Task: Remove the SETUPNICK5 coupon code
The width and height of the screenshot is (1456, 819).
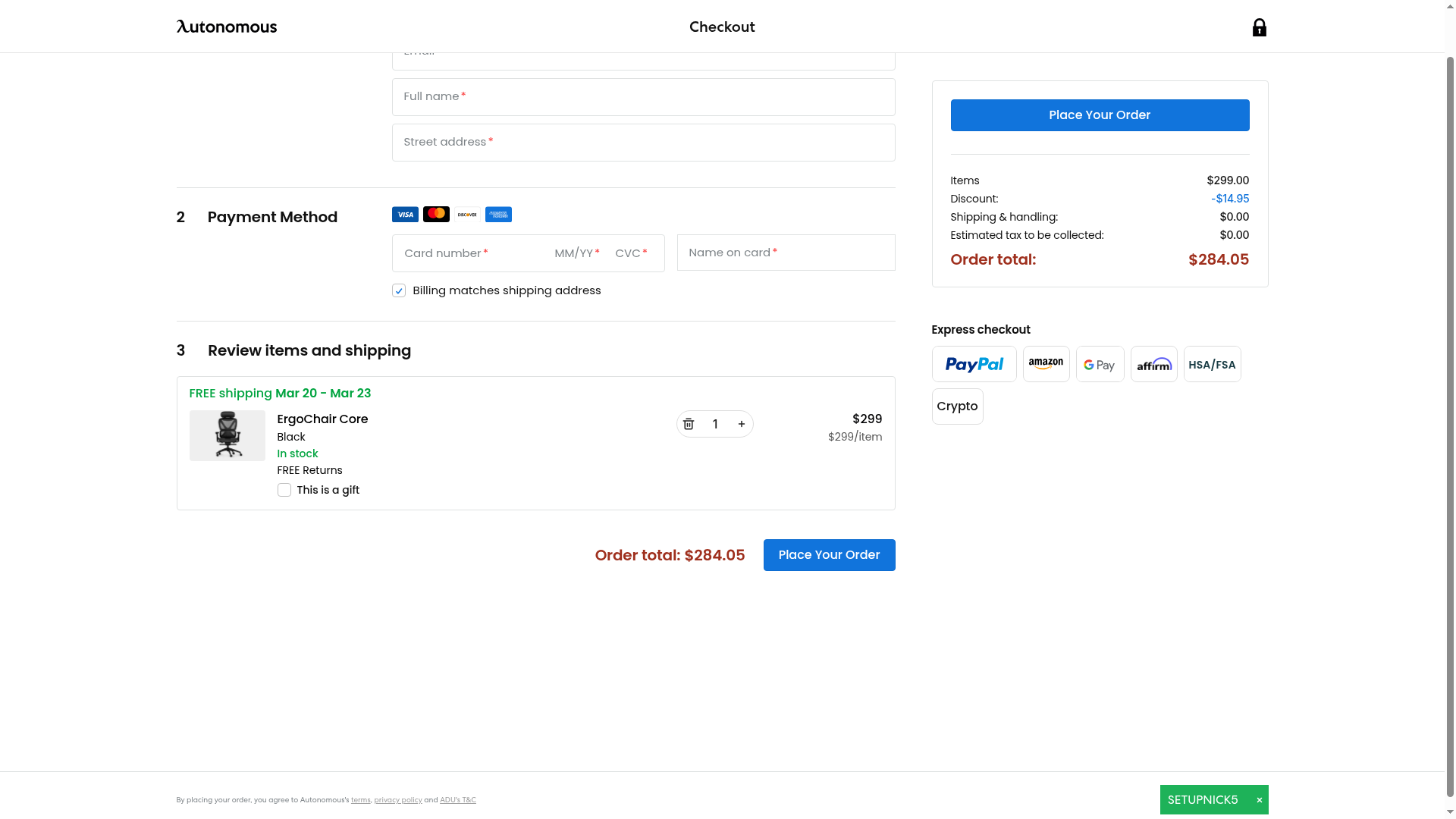Action: tap(1259, 800)
